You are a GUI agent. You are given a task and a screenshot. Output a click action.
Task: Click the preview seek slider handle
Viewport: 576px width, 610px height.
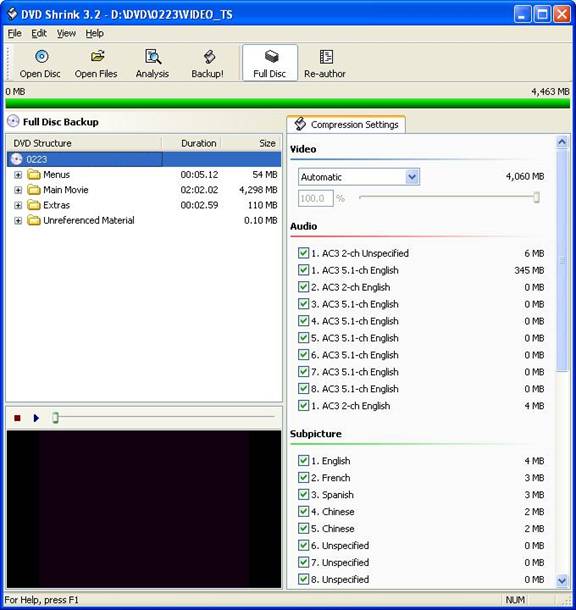point(55,418)
